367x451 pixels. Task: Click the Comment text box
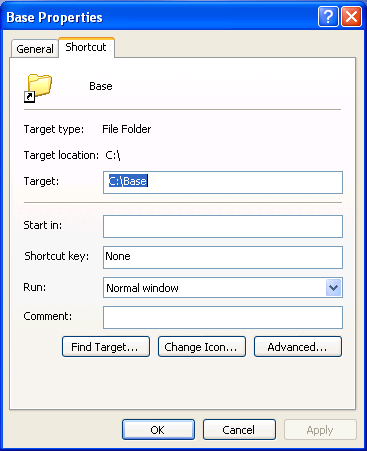coord(223,317)
